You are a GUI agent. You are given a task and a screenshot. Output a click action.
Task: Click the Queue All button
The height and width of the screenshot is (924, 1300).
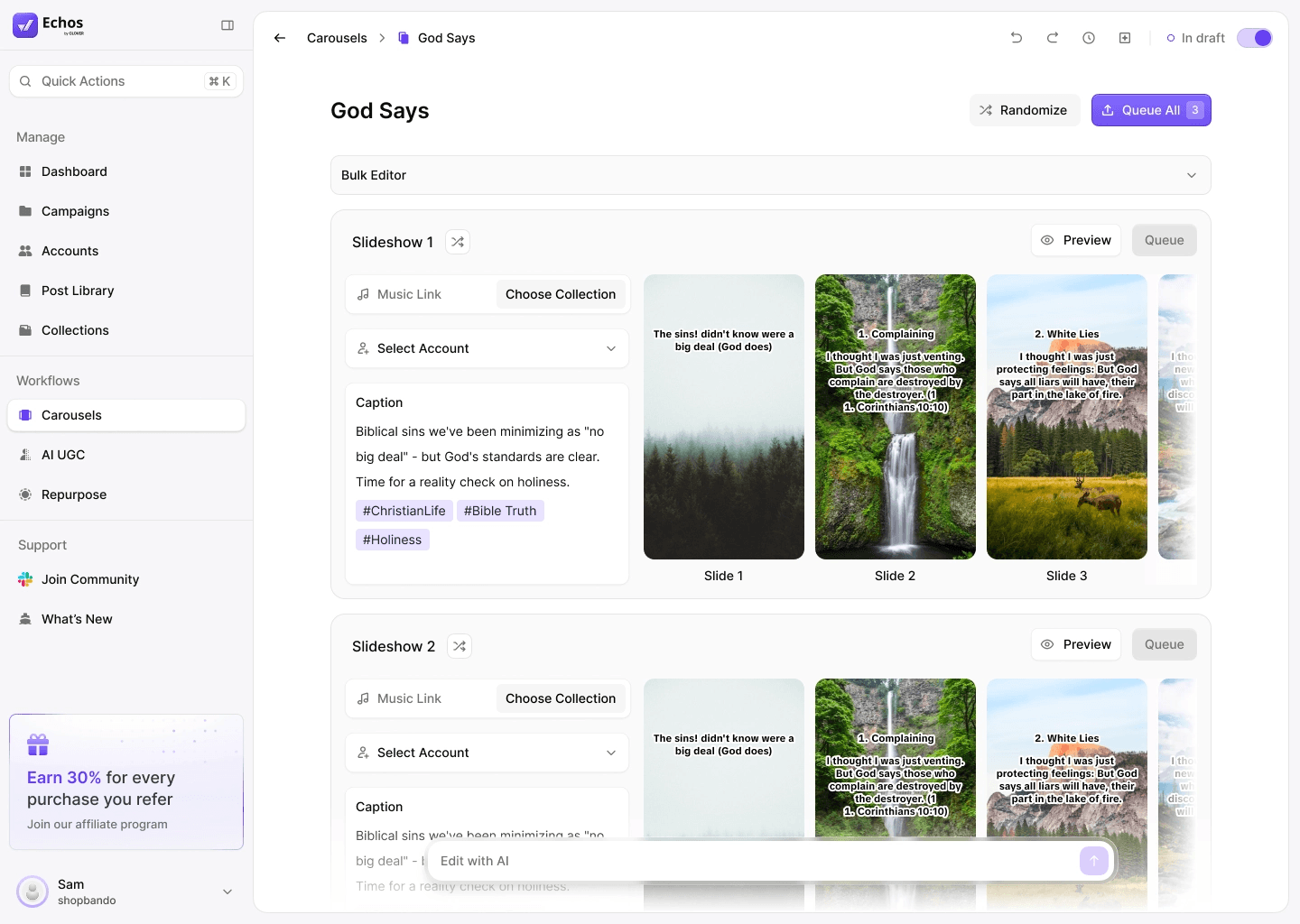(x=1151, y=110)
